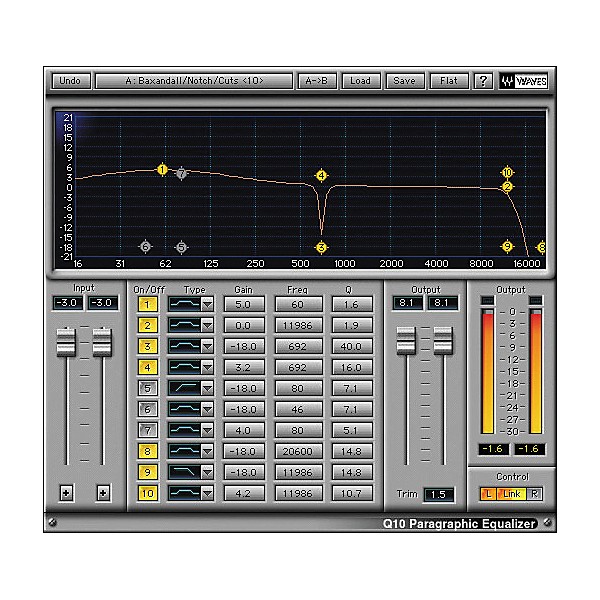
Task: Open band 5 filter type dropdown arrow
Action: point(207,388)
